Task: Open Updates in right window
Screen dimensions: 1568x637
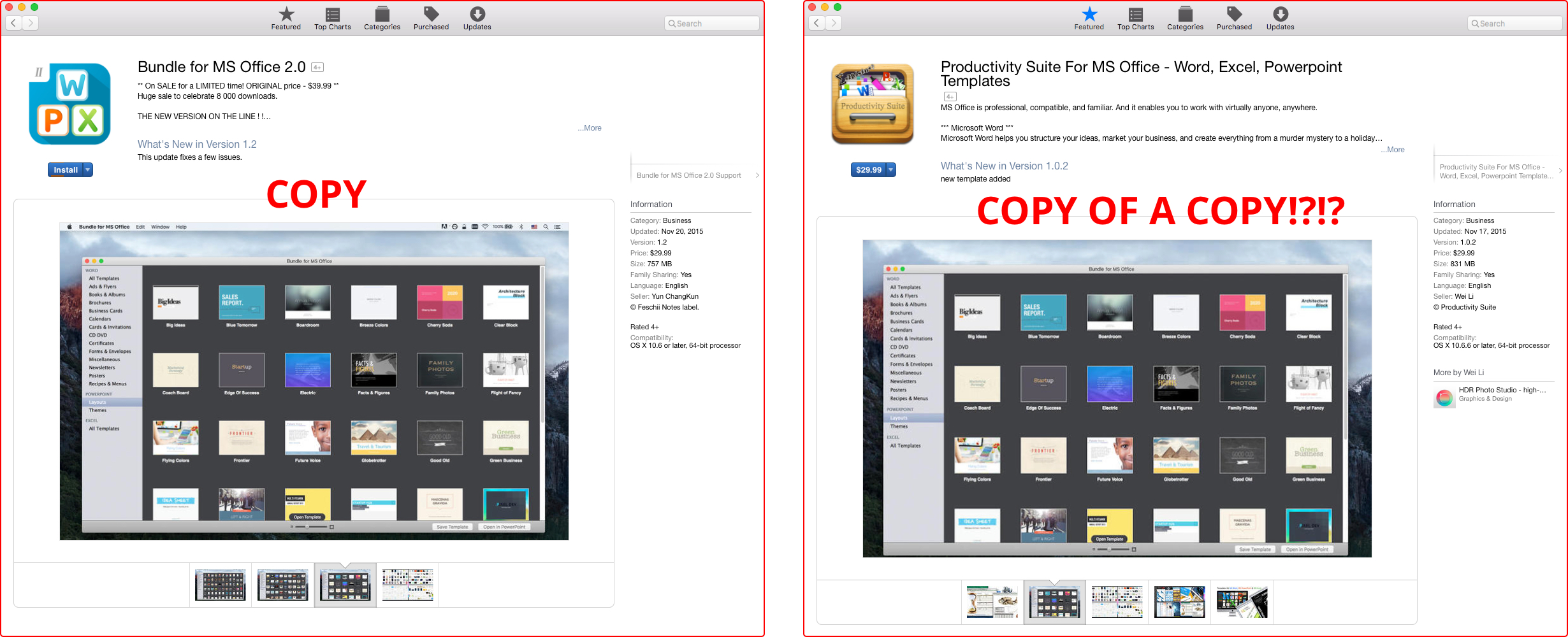Action: pos(1281,18)
